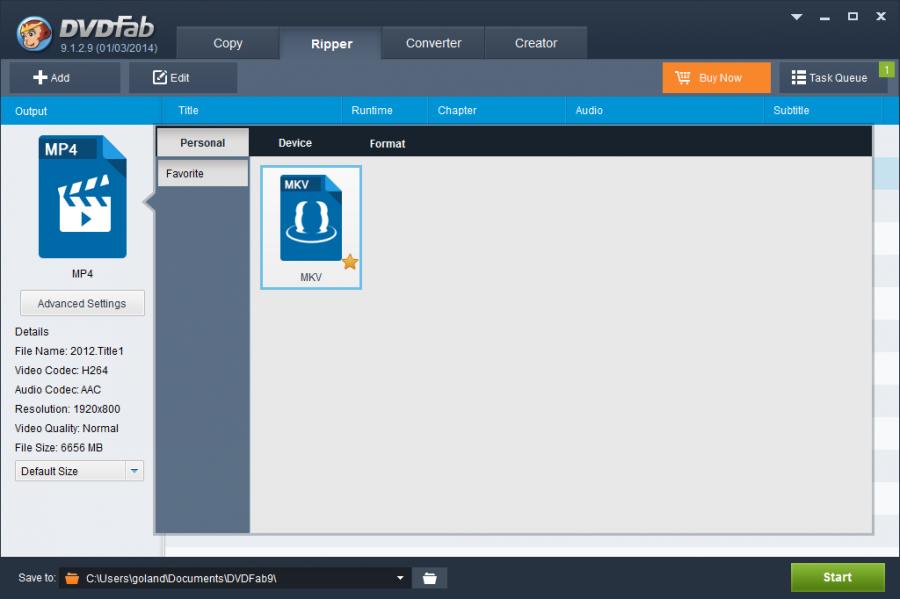Select the Personal profile tab
The width and height of the screenshot is (900, 599).
point(203,143)
